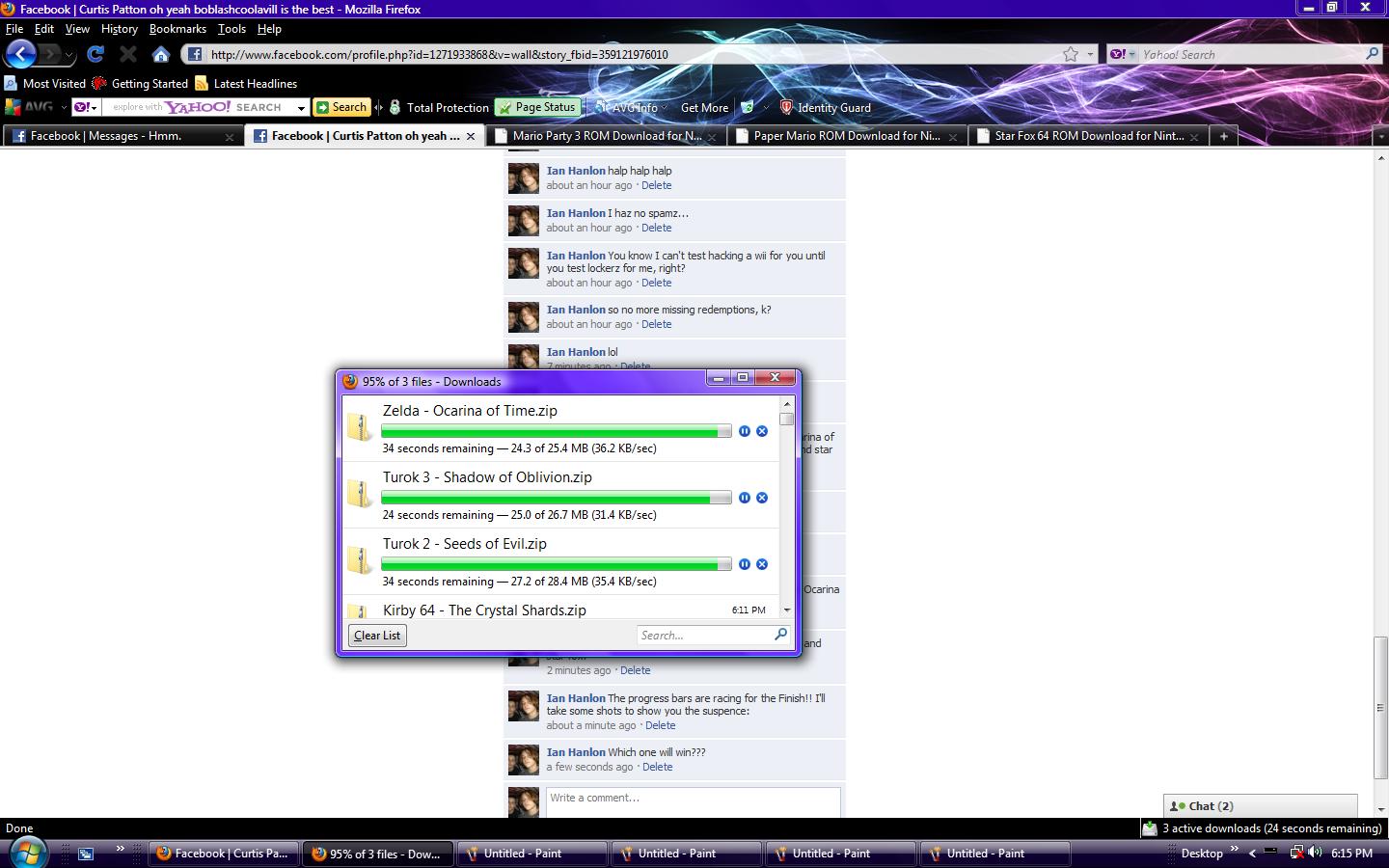Open a new tab with the plus button
Image resolution: width=1389 pixels, height=868 pixels.
[1223, 136]
